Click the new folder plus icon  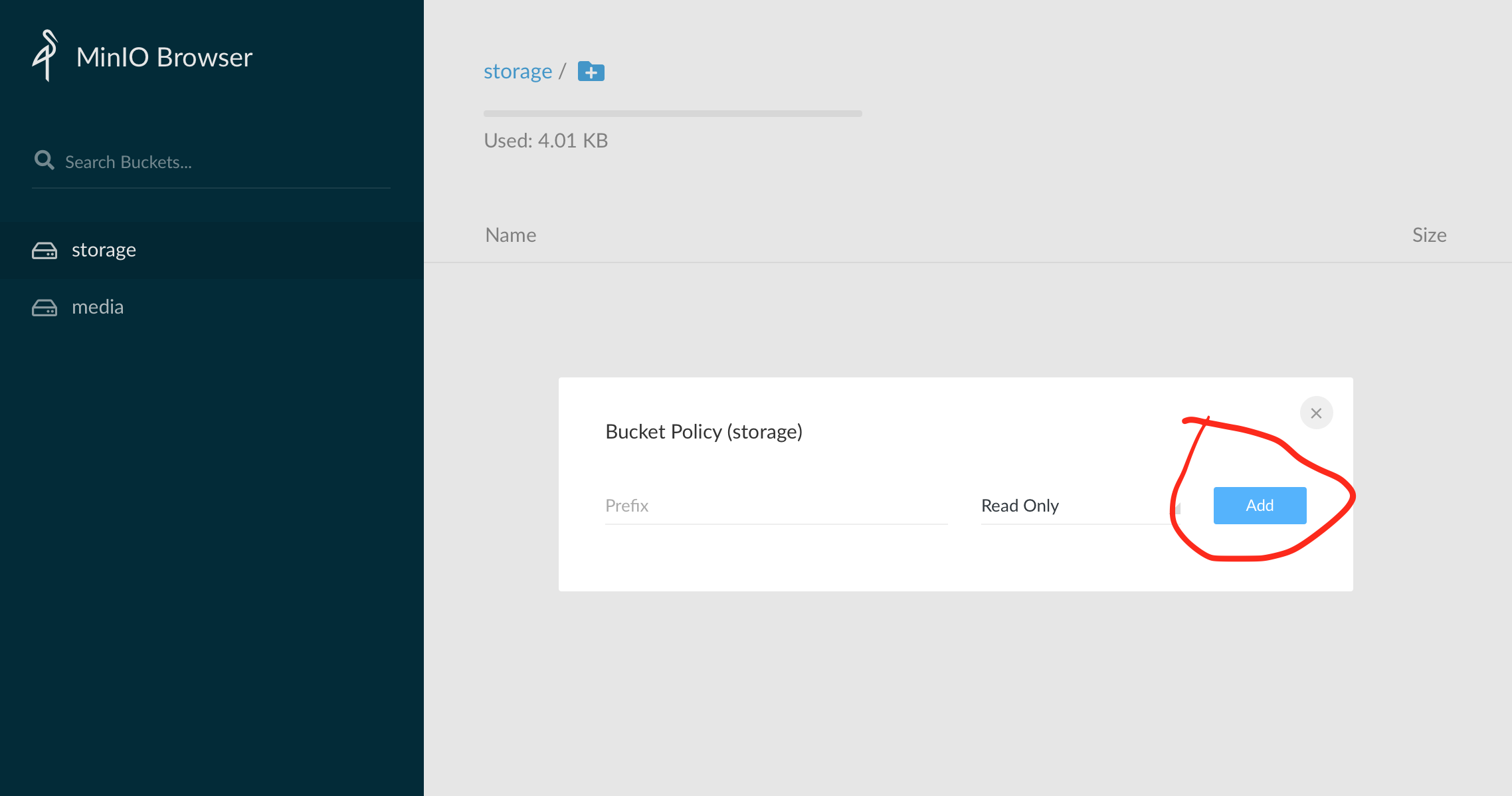[x=591, y=71]
